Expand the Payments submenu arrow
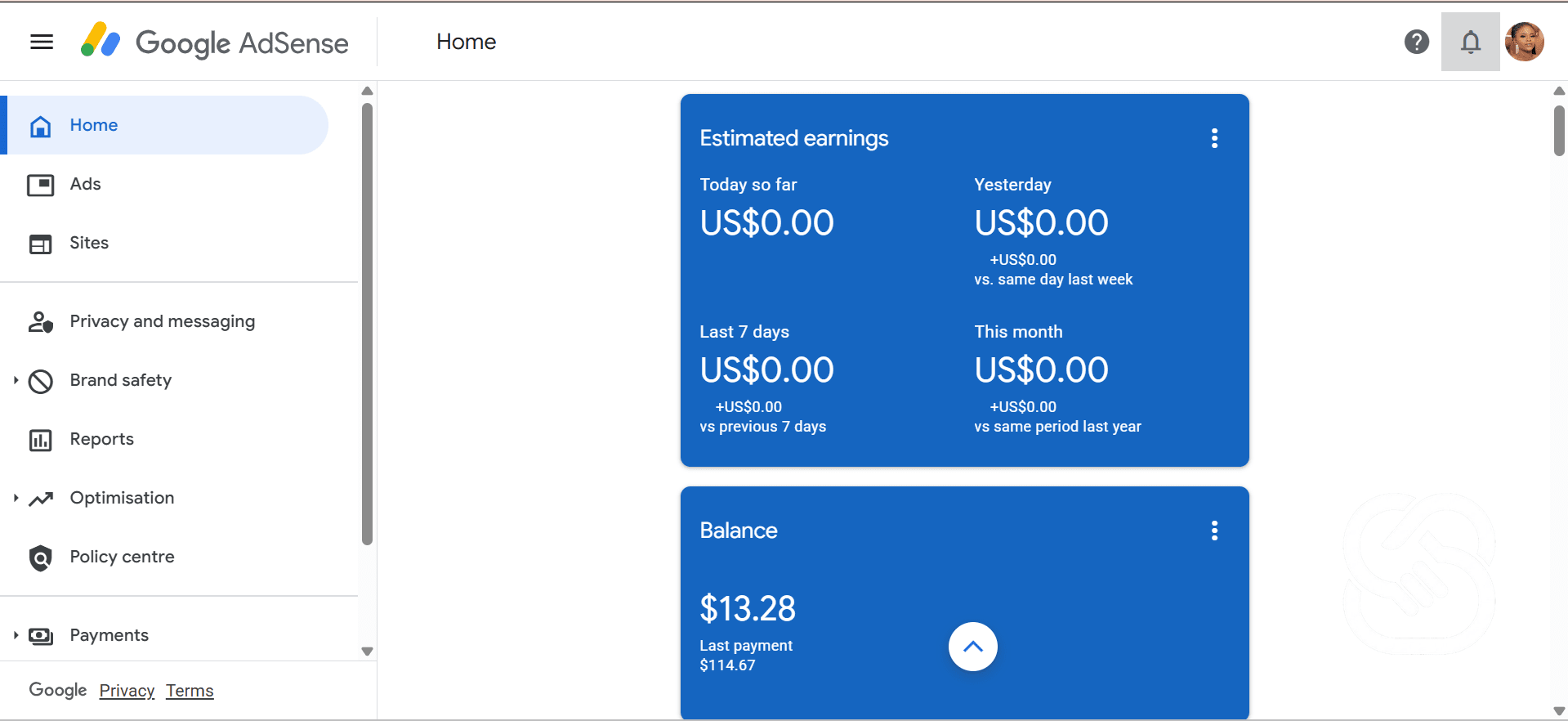 coord(16,635)
